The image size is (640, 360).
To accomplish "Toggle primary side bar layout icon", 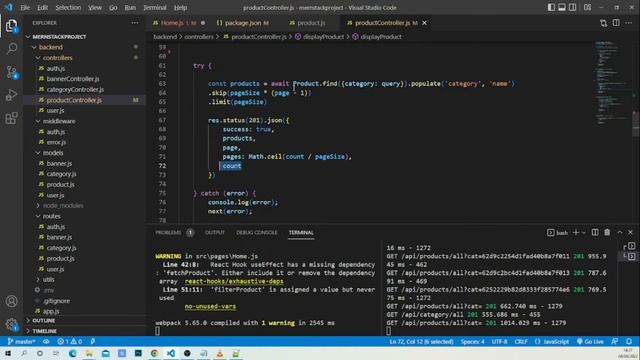I will (x=551, y=7).
